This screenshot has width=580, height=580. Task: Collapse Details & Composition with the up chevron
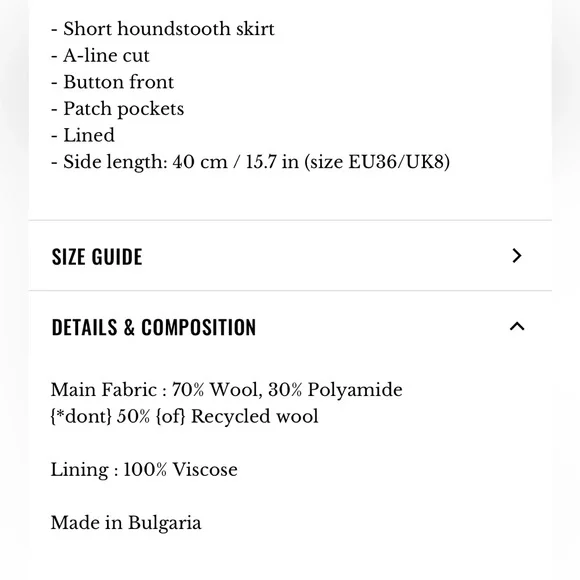(517, 326)
